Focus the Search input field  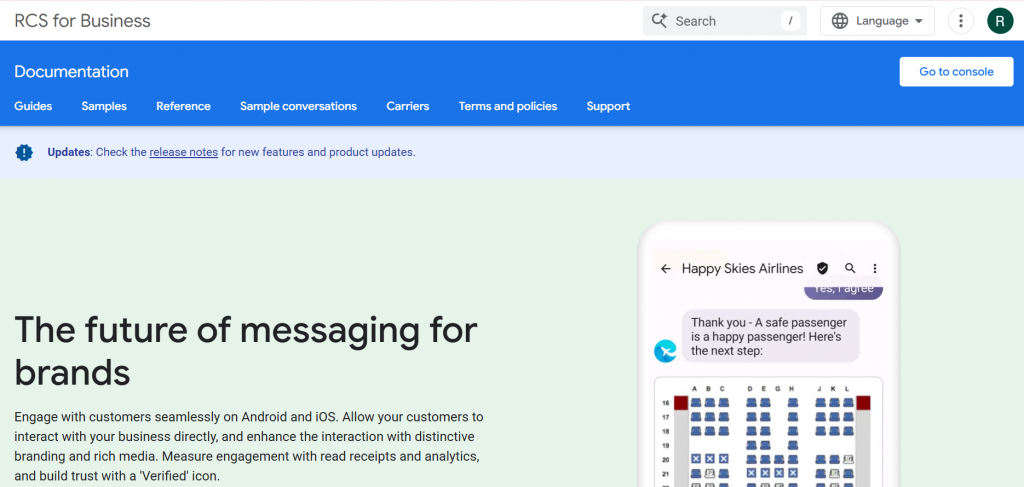[725, 21]
